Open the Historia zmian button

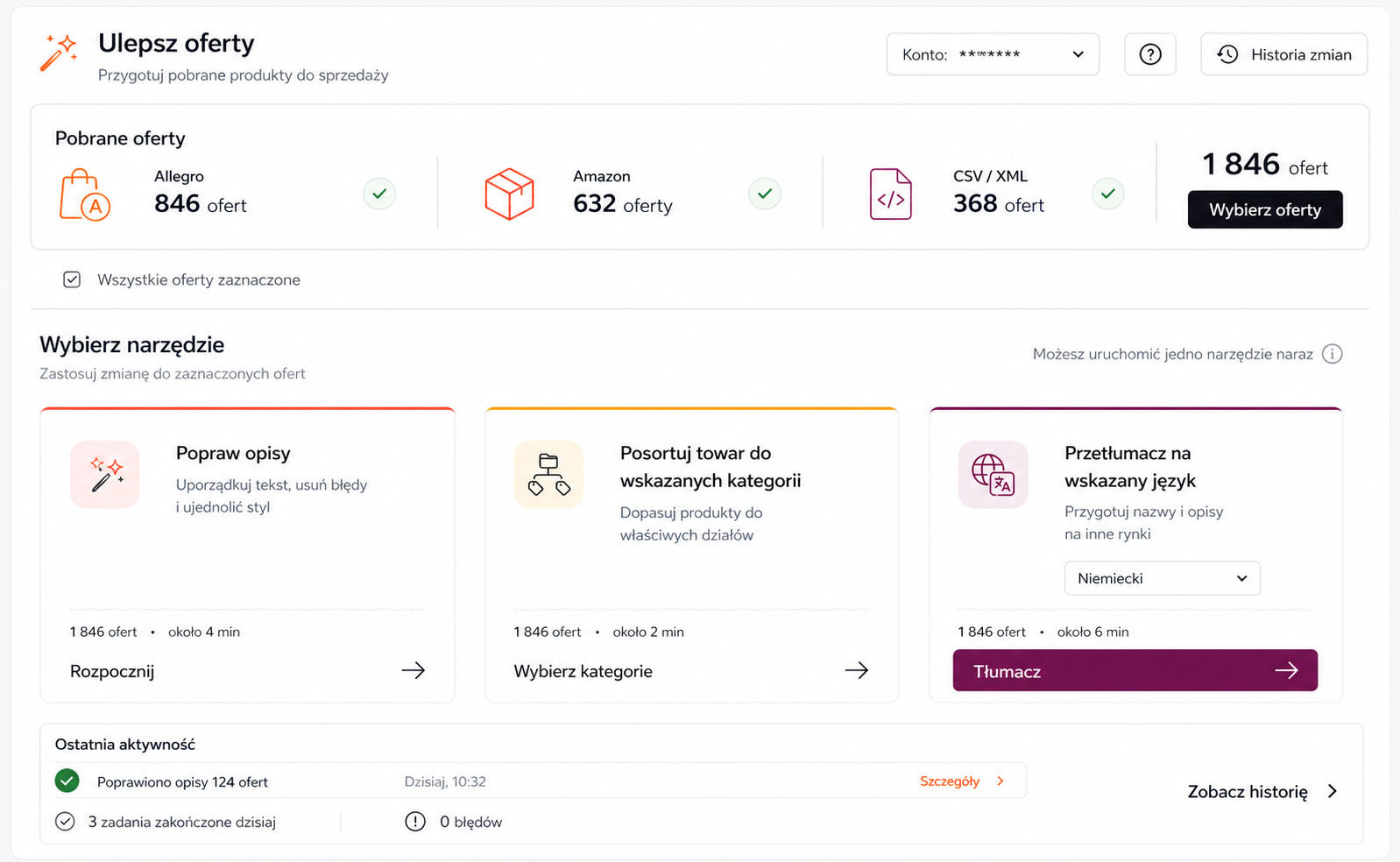[x=1284, y=54]
